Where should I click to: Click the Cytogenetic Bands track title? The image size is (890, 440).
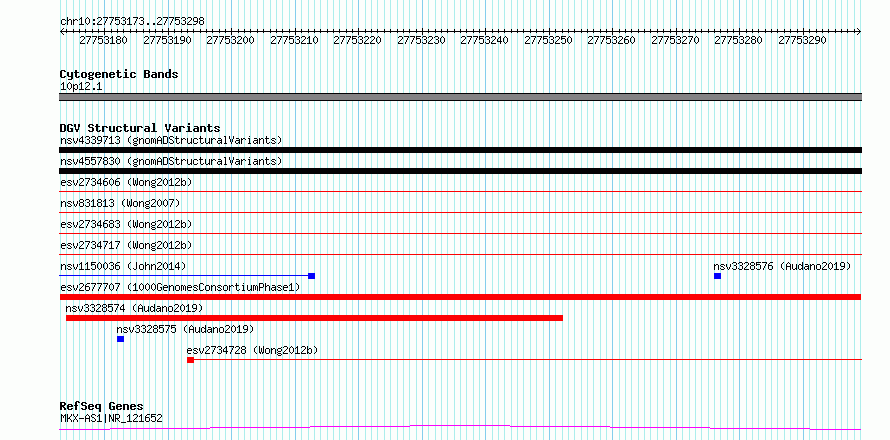tap(119, 74)
